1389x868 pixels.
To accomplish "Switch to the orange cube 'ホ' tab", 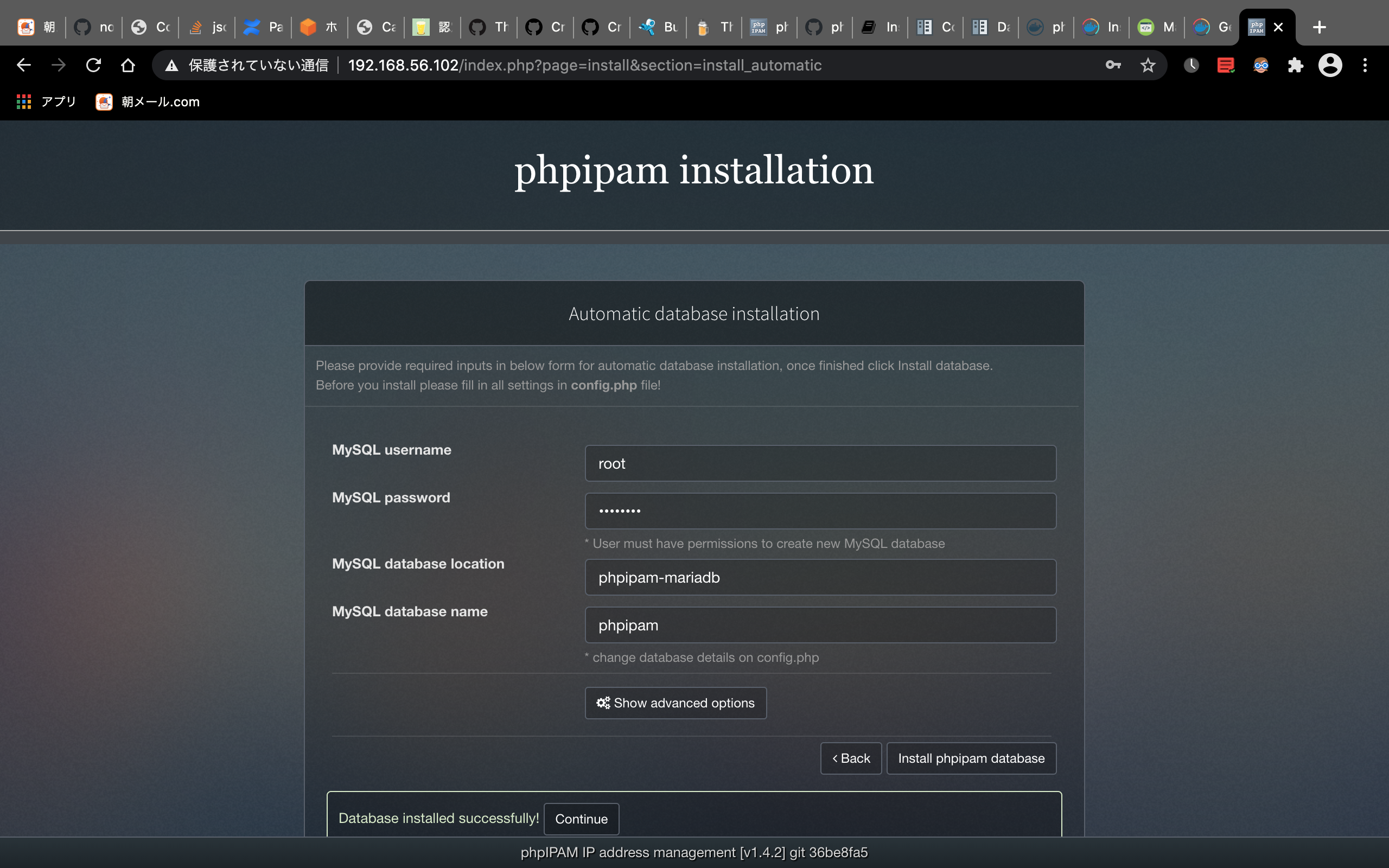I will click(319, 27).
